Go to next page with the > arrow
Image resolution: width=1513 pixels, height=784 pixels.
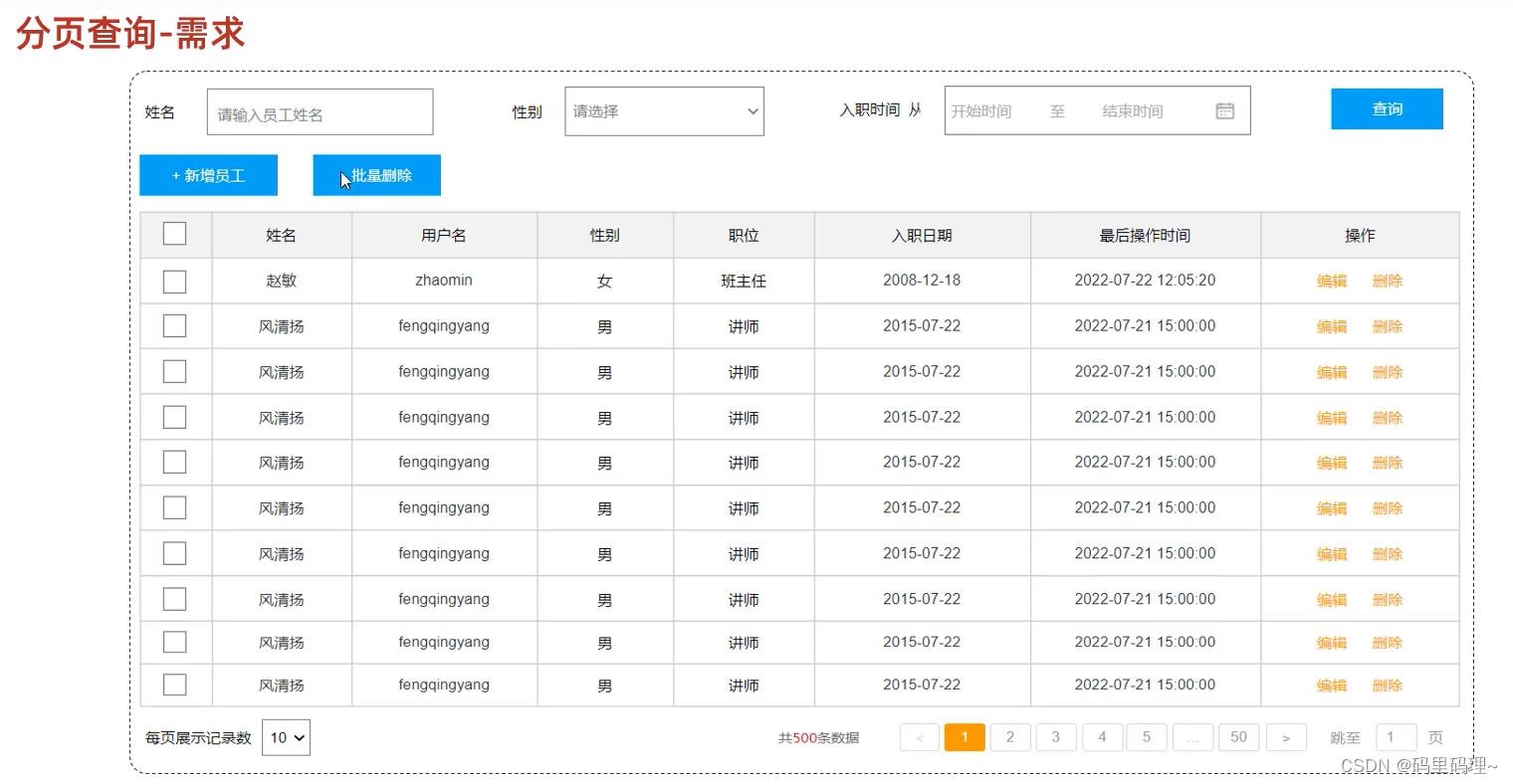pos(1286,737)
